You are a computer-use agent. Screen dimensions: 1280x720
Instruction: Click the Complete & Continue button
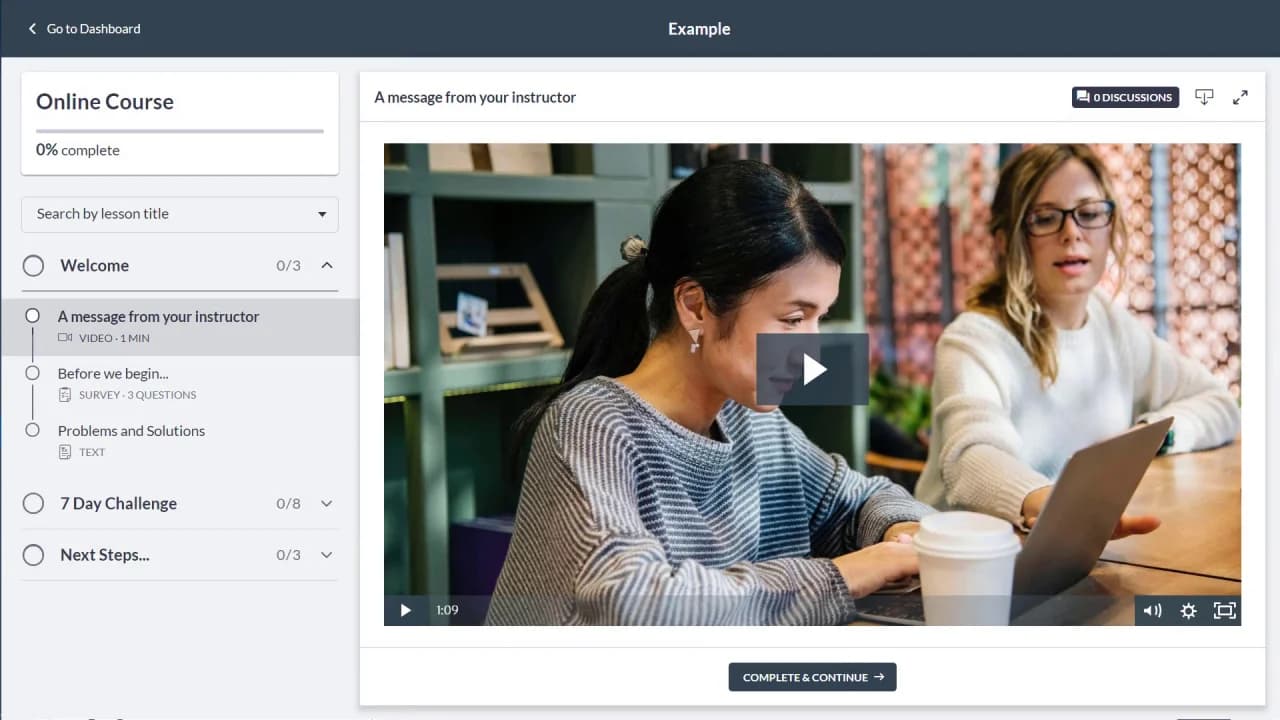pyautogui.click(x=812, y=677)
